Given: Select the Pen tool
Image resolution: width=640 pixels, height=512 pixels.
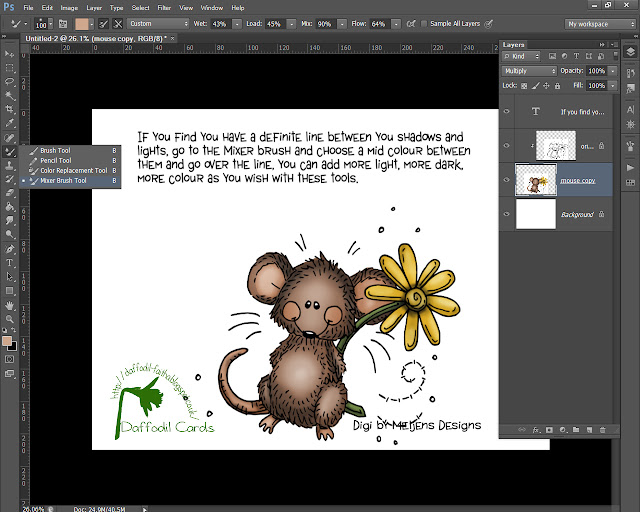Looking at the screenshot, I should click(x=9, y=249).
